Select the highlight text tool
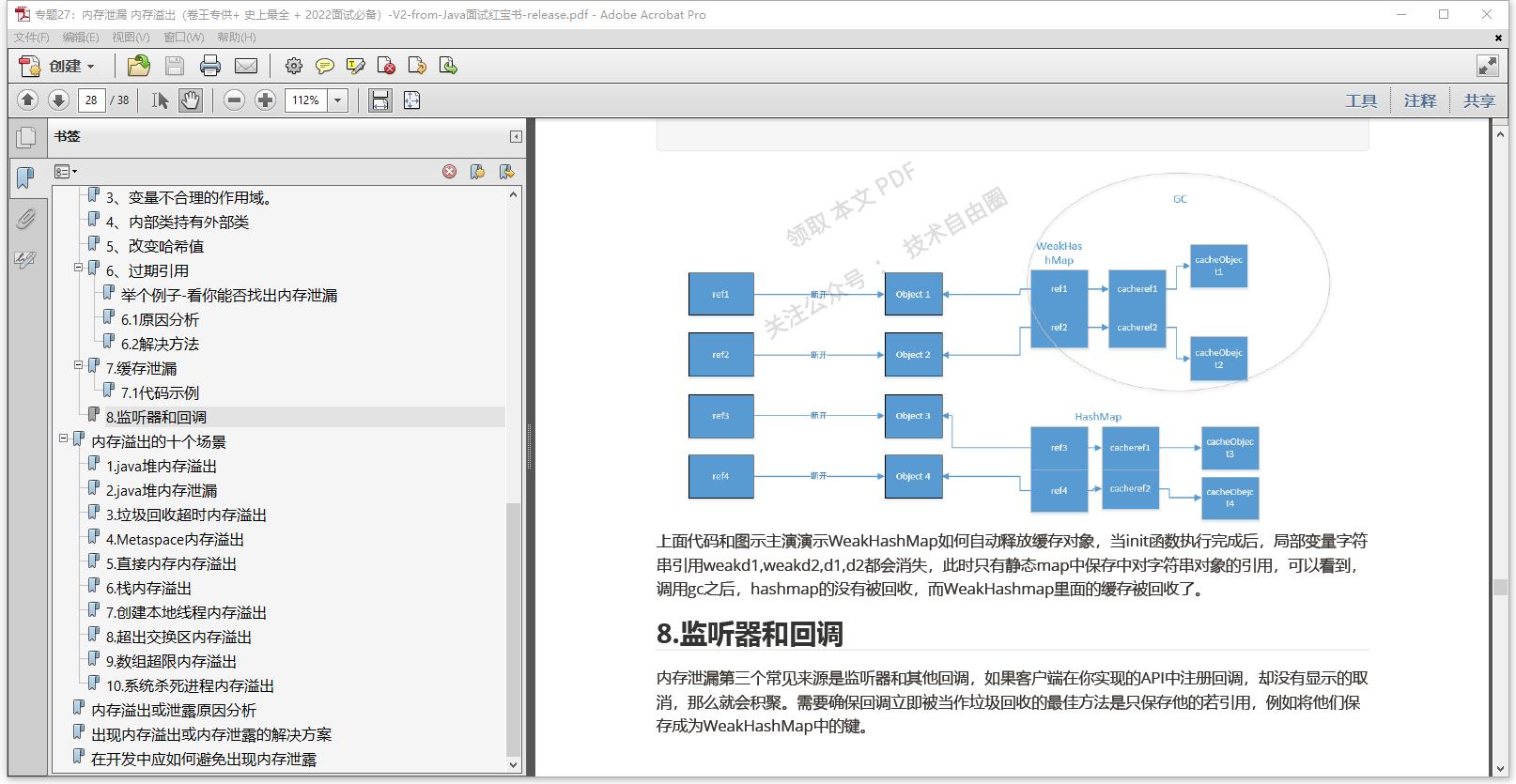 pos(355,66)
